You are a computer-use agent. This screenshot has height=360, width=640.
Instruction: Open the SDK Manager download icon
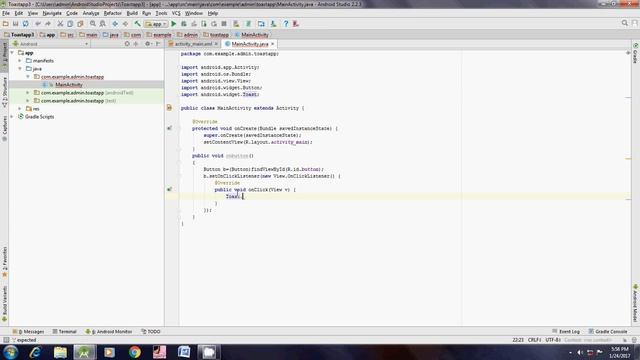273,24
